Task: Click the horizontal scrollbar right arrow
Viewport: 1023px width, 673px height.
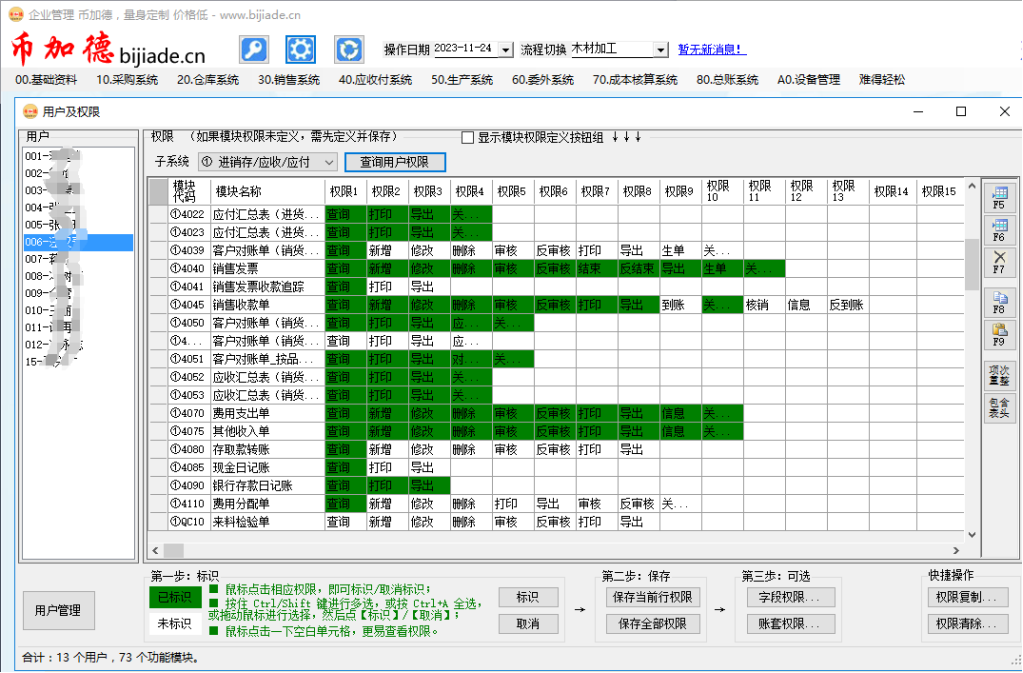Action: click(x=956, y=550)
